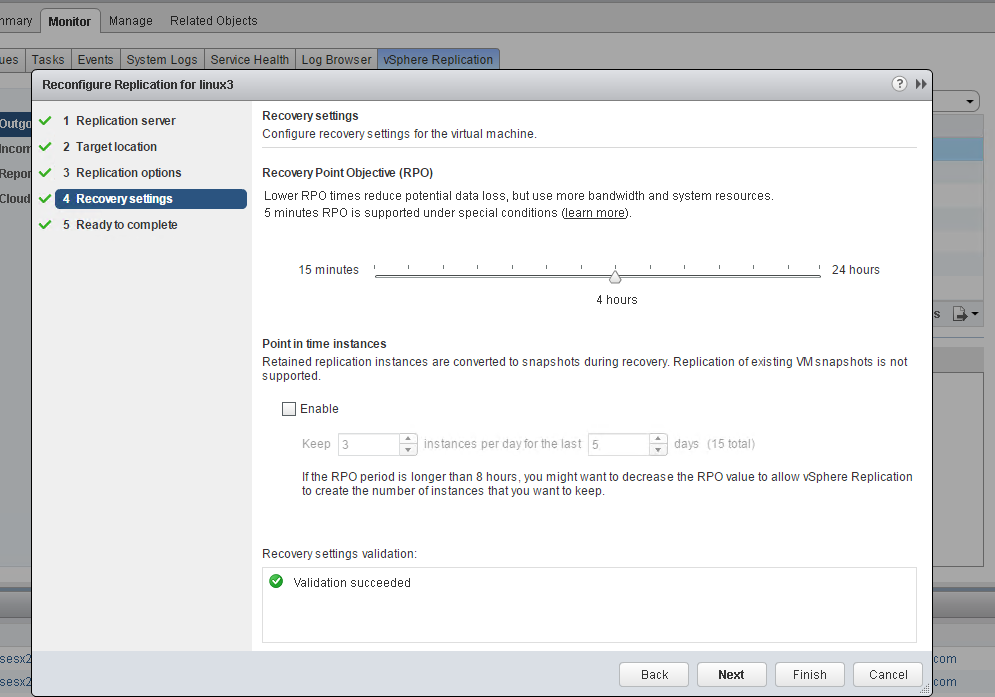Viewport: 995px width, 697px height.
Task: Click the dialog resize grip corner
Action: point(925,689)
